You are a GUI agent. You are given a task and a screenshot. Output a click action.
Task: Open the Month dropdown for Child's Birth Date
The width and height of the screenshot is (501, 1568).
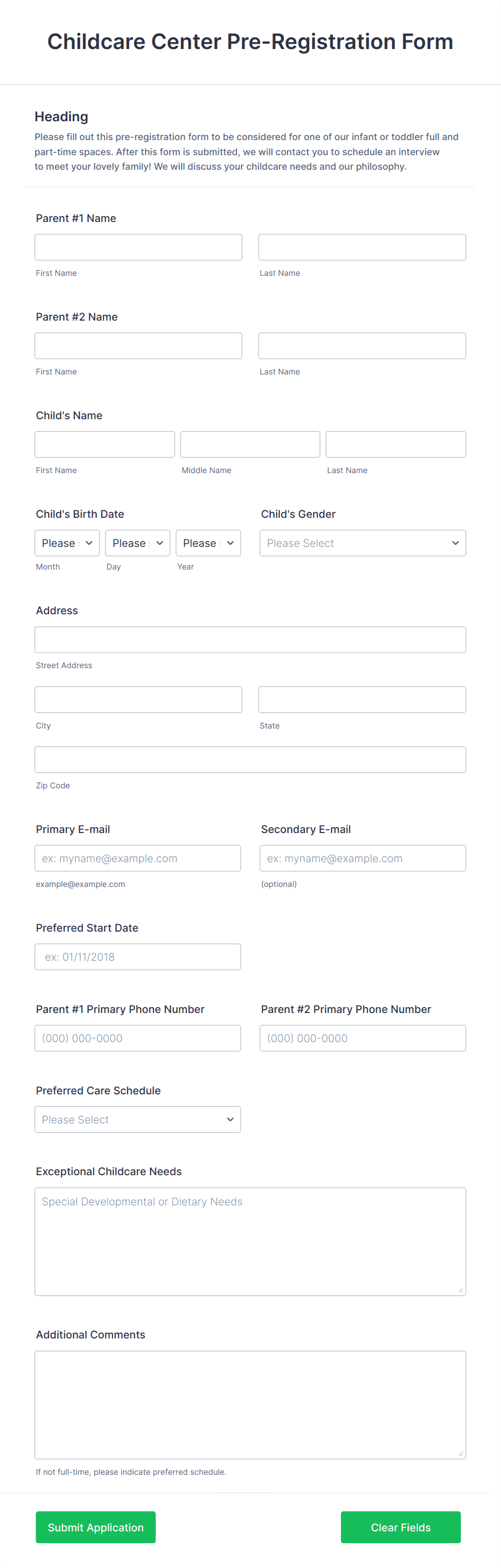[66, 543]
